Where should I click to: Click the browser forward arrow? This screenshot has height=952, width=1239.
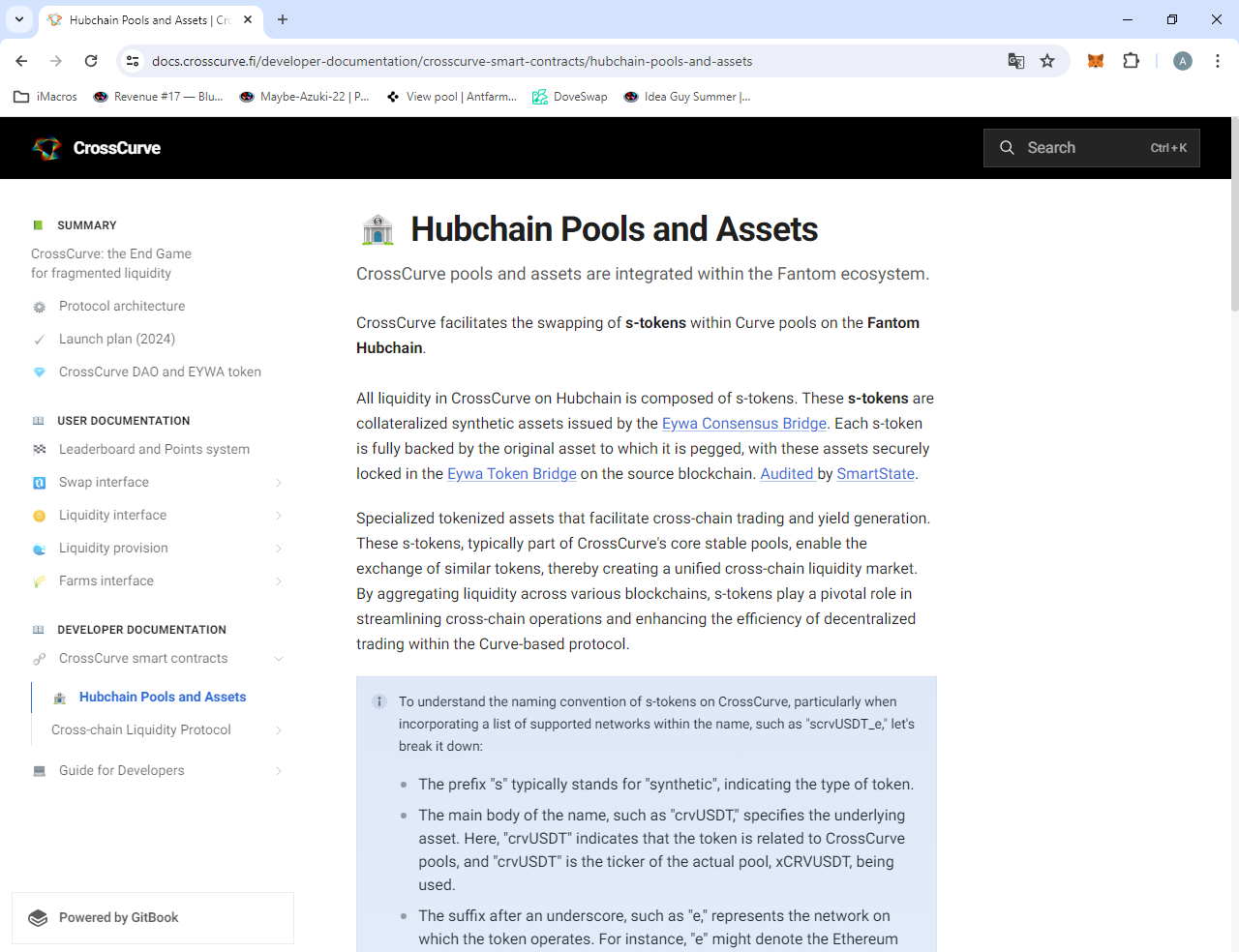[56, 61]
